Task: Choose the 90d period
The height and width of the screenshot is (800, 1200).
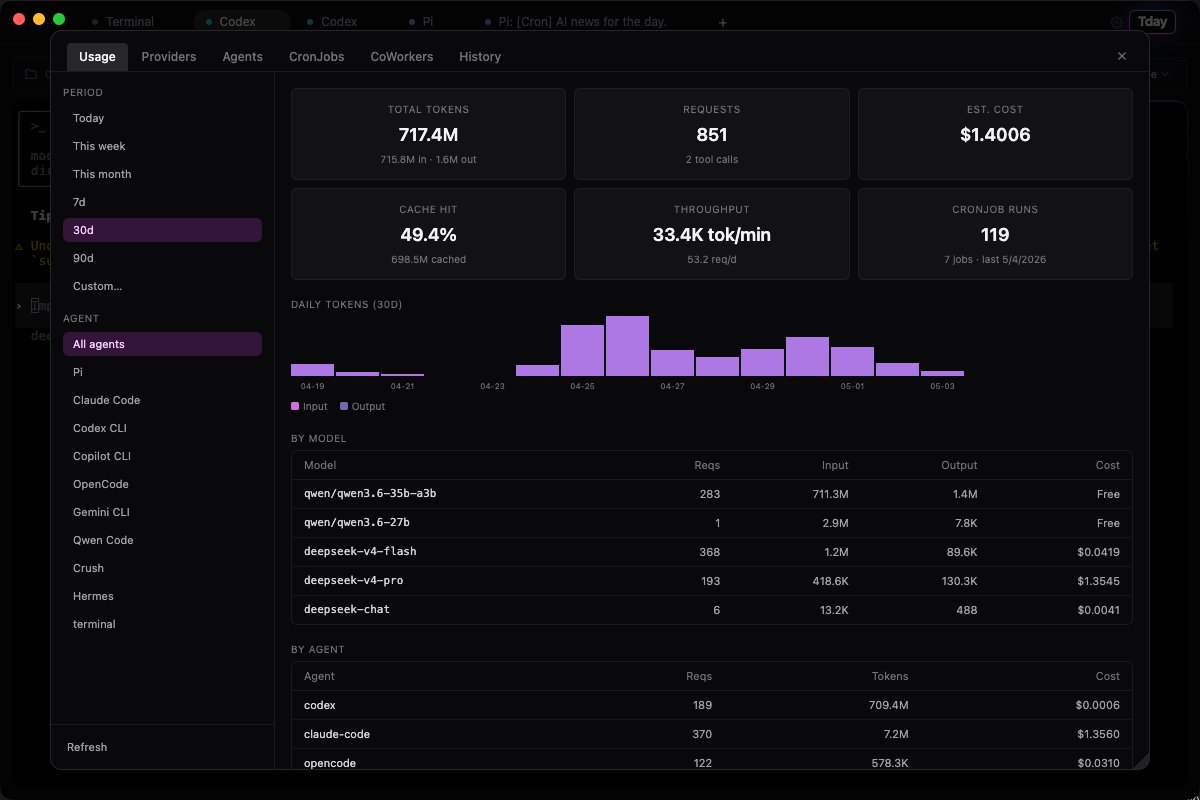Action: pos(162,258)
